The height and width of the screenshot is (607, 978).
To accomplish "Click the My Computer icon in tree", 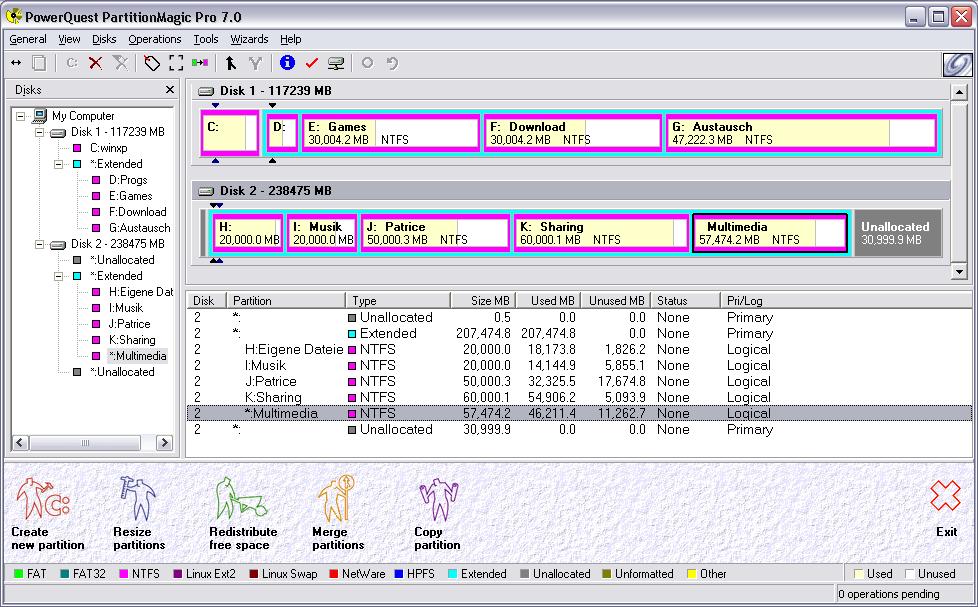I will click(x=40, y=115).
